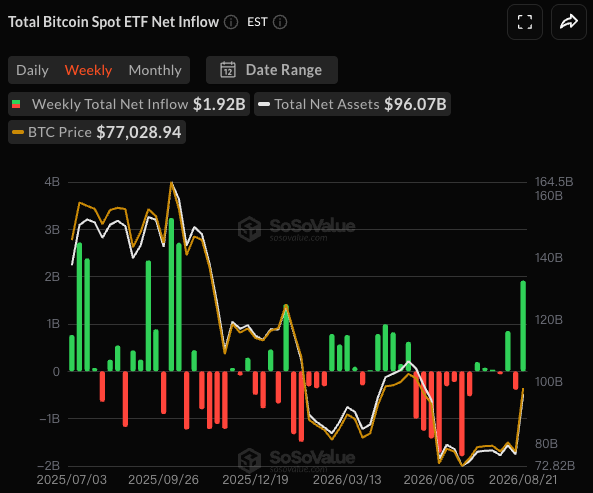Click the Total Bitcoin Spot ETF Net Inflow title
Image resolution: width=593 pixels, height=493 pixels.
pyautogui.click(x=113, y=22)
